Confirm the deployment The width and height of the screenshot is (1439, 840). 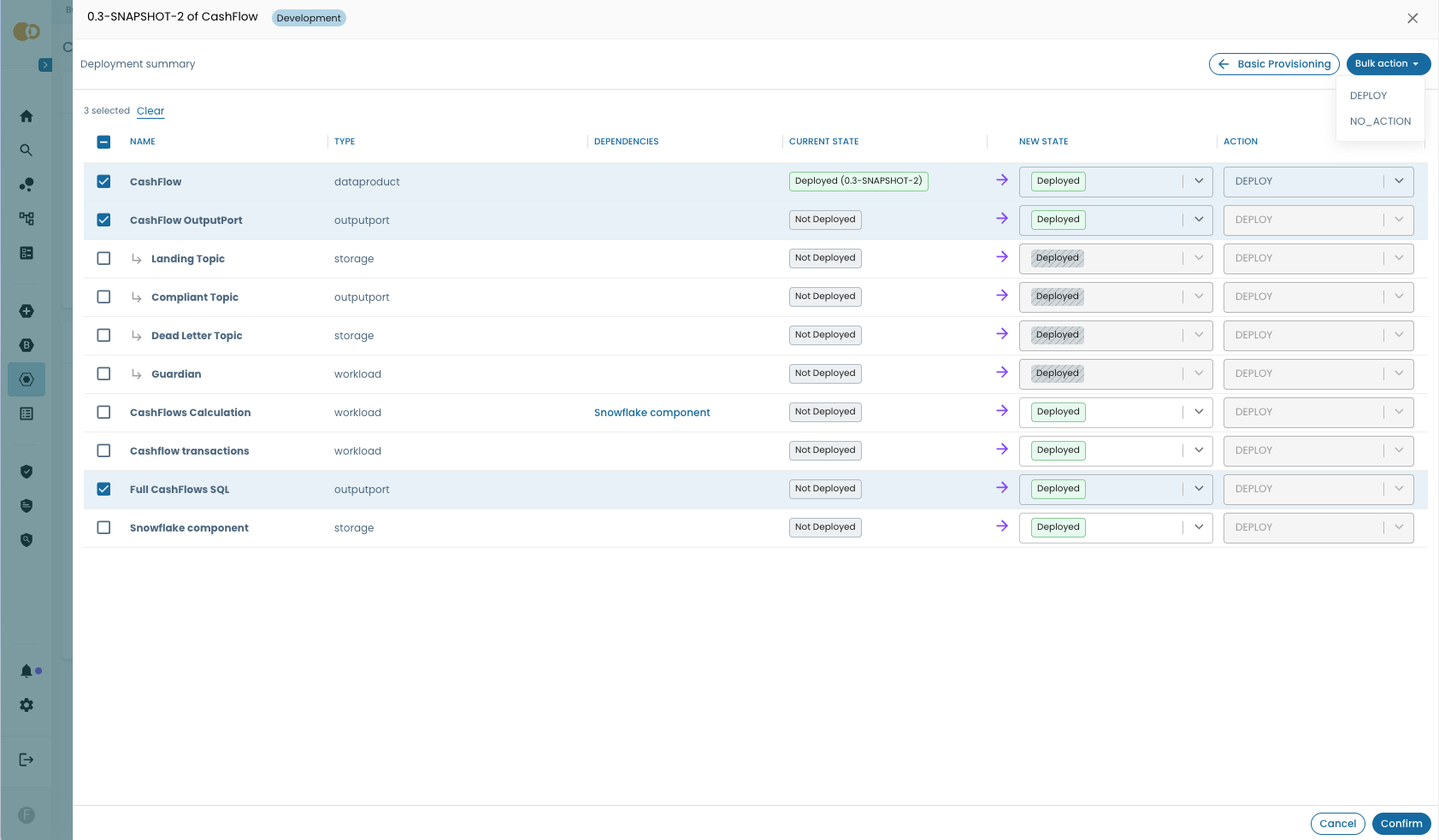[x=1401, y=824]
